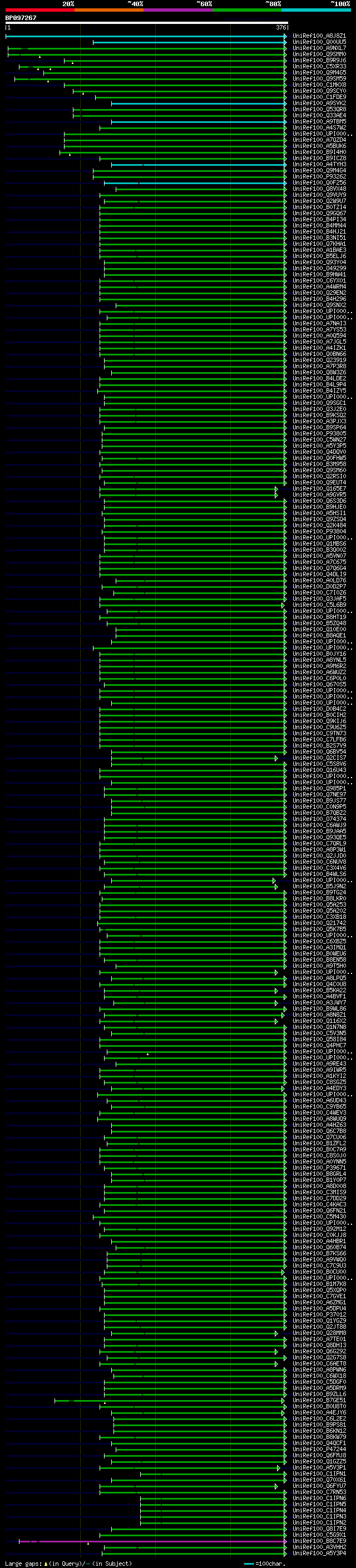Select hit label UniRef100_B9JS77

click(319, 800)
